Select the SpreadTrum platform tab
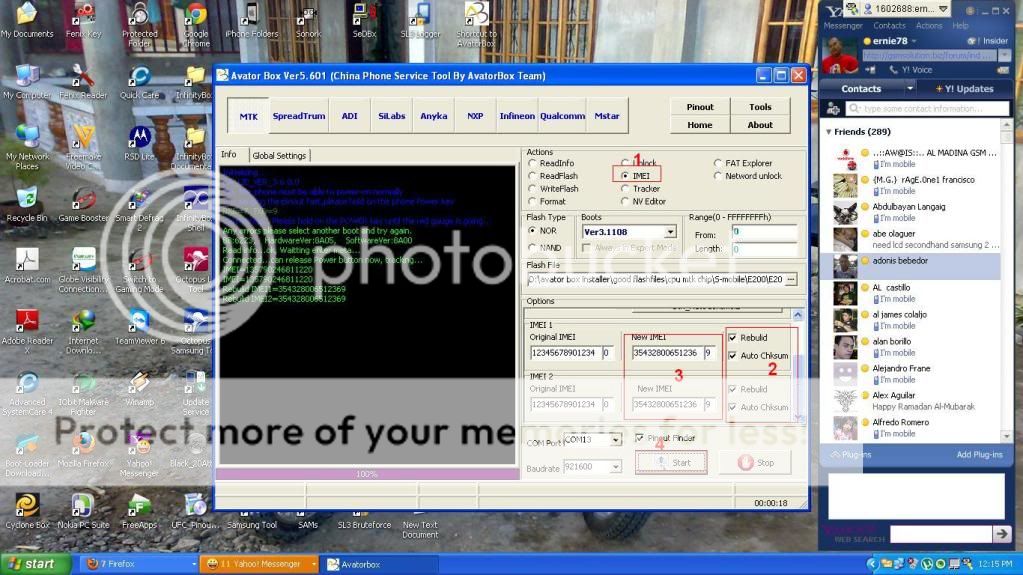Image resolution: width=1023 pixels, height=575 pixels. (x=299, y=116)
